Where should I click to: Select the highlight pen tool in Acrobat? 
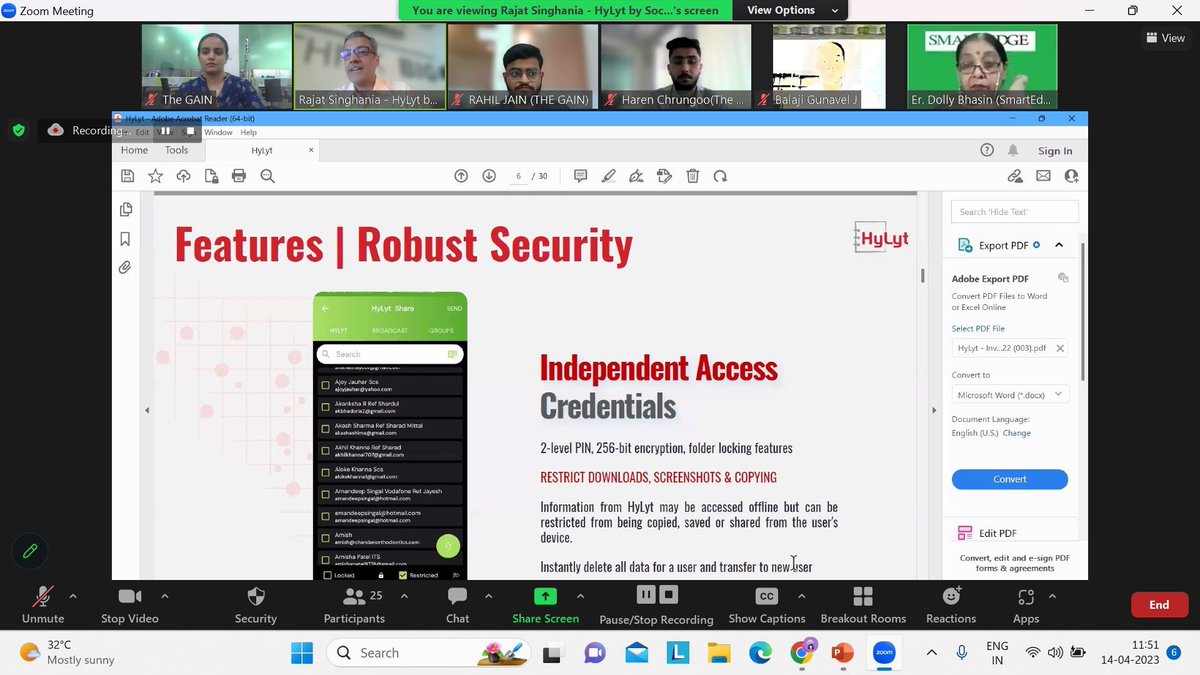click(608, 176)
